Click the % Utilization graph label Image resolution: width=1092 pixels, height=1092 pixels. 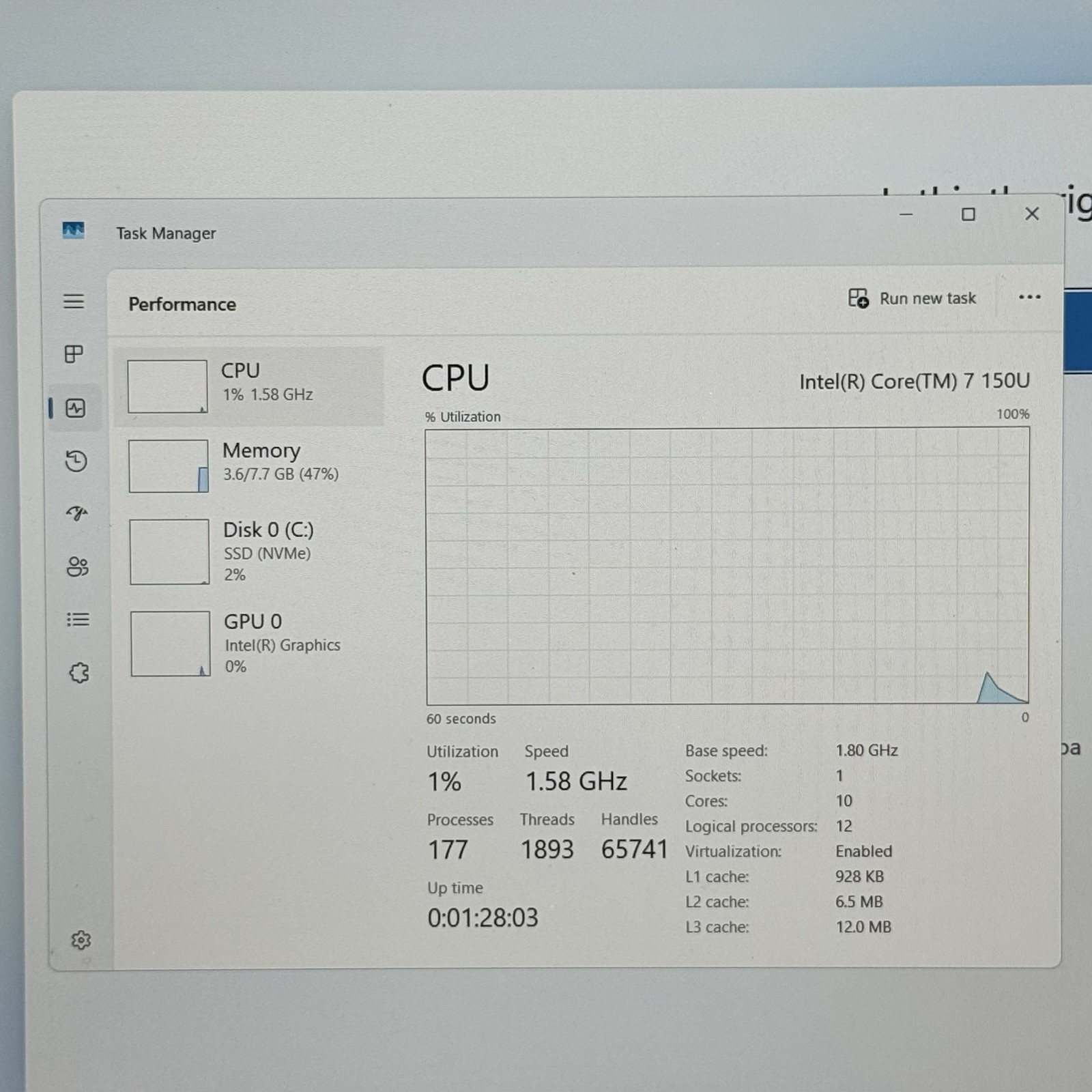pos(463,416)
